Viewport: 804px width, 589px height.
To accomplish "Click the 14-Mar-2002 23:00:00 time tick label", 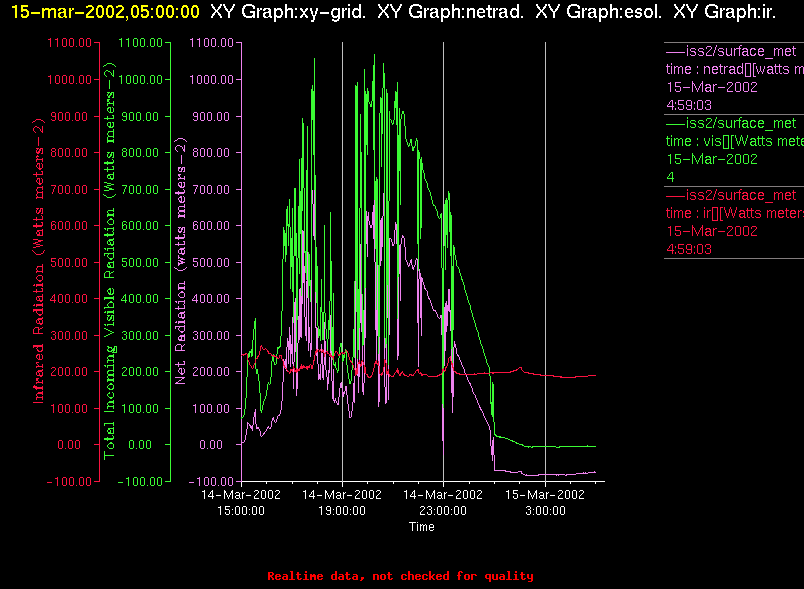I will (x=443, y=502).
